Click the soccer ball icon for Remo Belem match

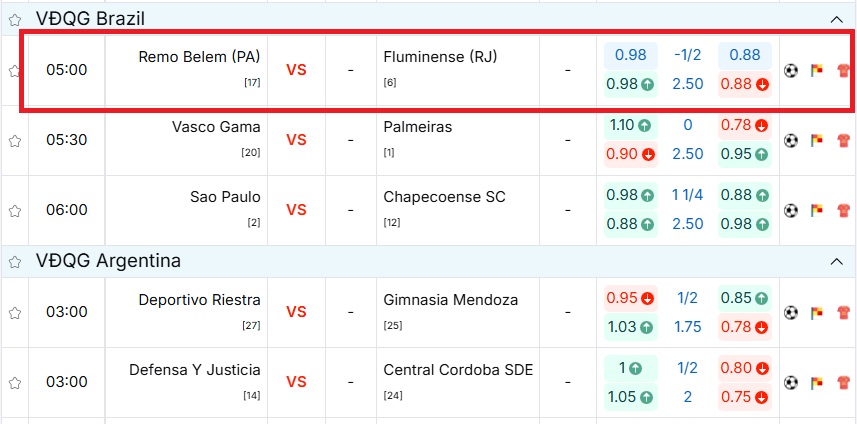coord(790,71)
